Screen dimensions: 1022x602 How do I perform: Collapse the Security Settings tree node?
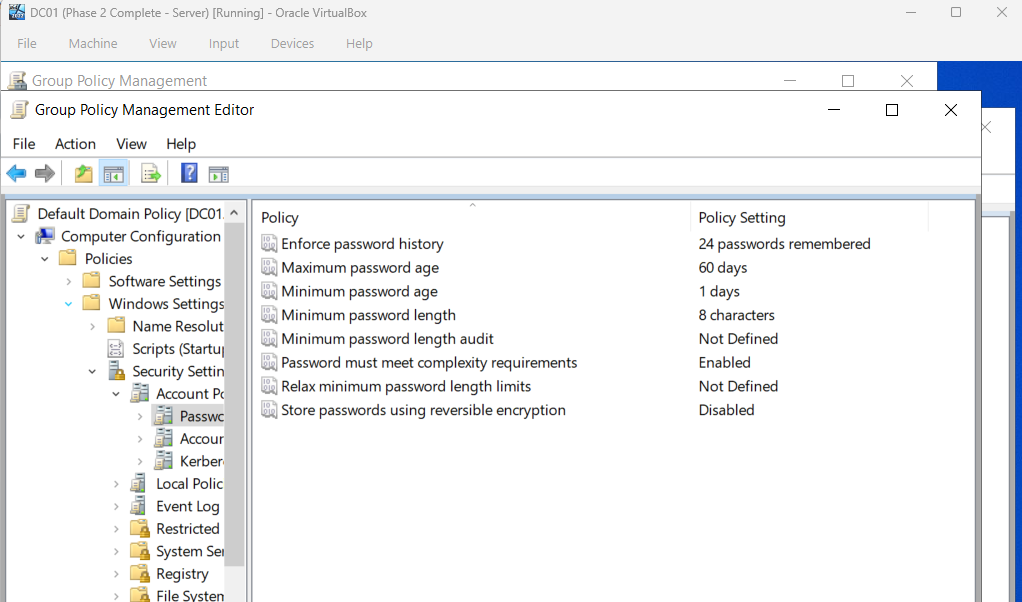point(92,371)
